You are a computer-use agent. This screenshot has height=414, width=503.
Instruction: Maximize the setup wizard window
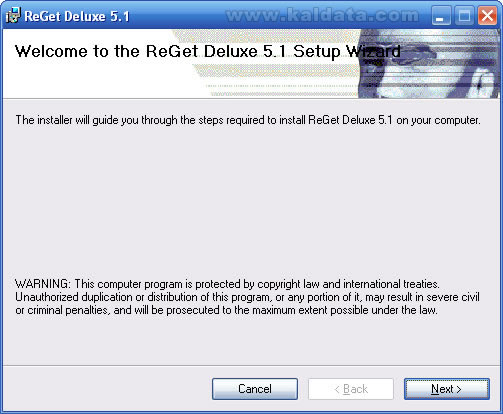pos(464,16)
